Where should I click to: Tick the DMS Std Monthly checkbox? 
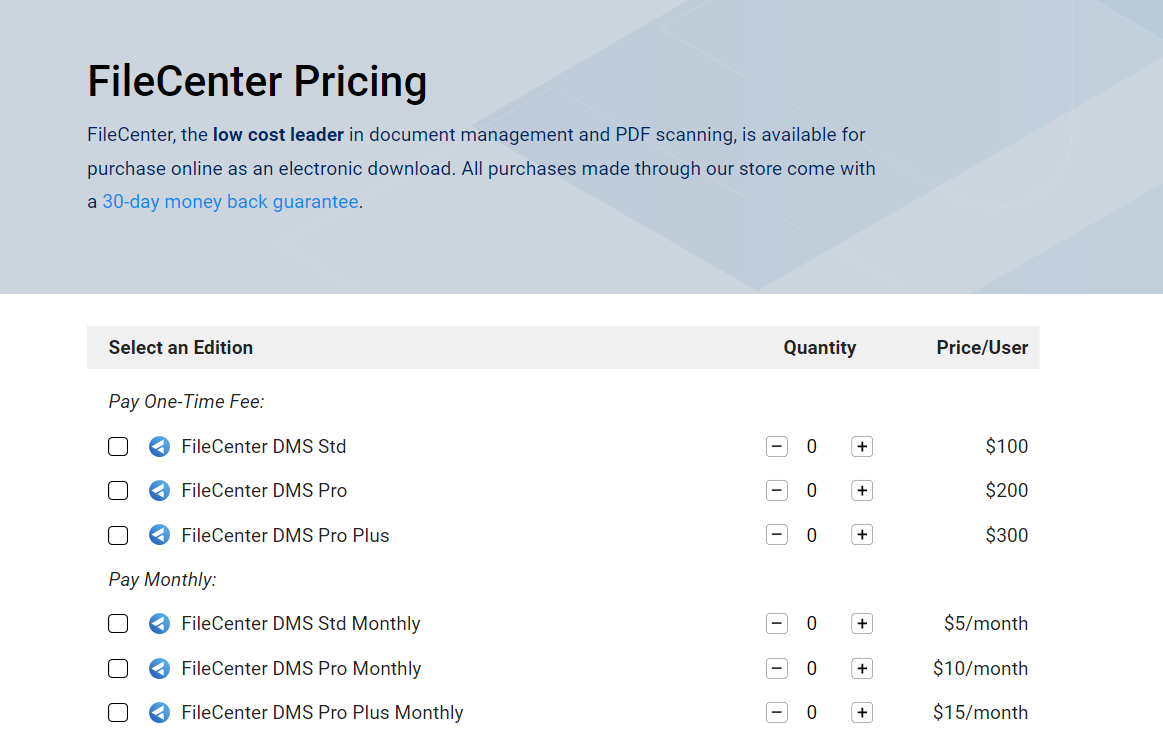(118, 624)
